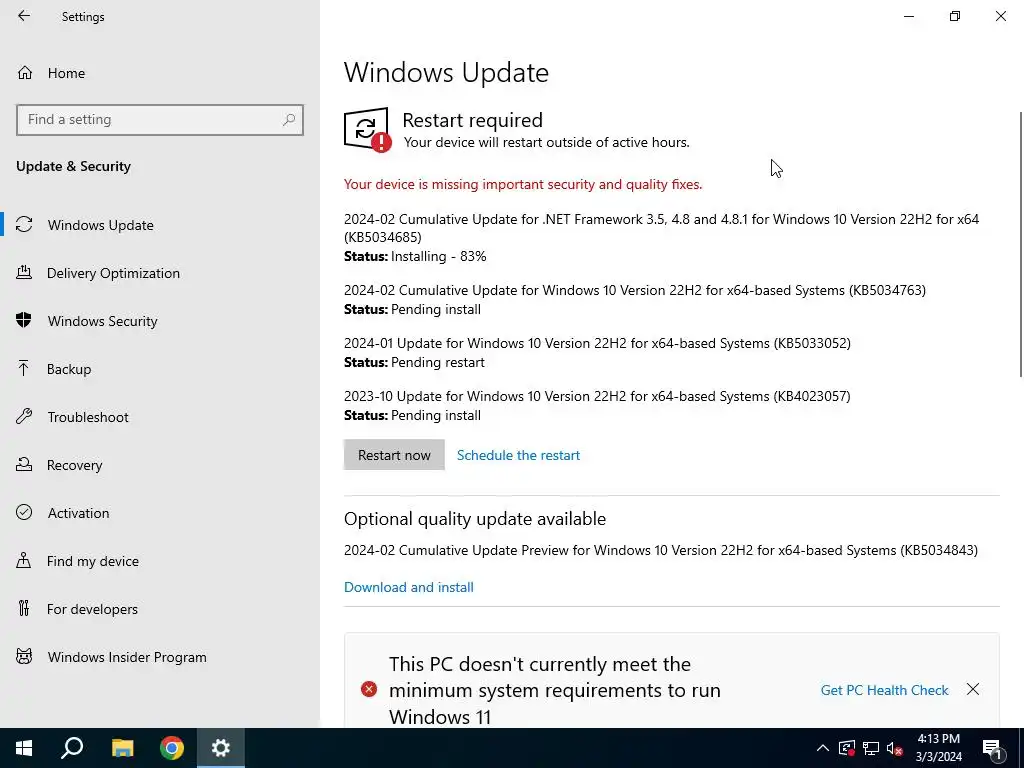Open Windows Insider Program page
Screen dimensions: 1024x768
tap(160, 657)
